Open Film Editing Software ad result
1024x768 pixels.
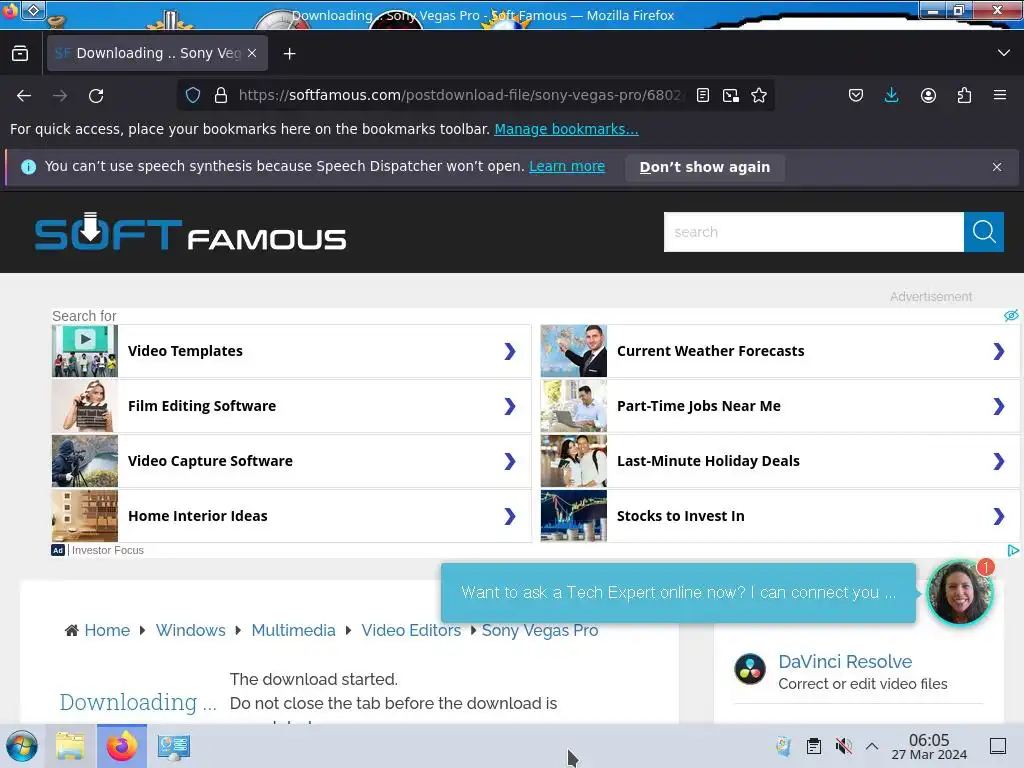(291, 406)
